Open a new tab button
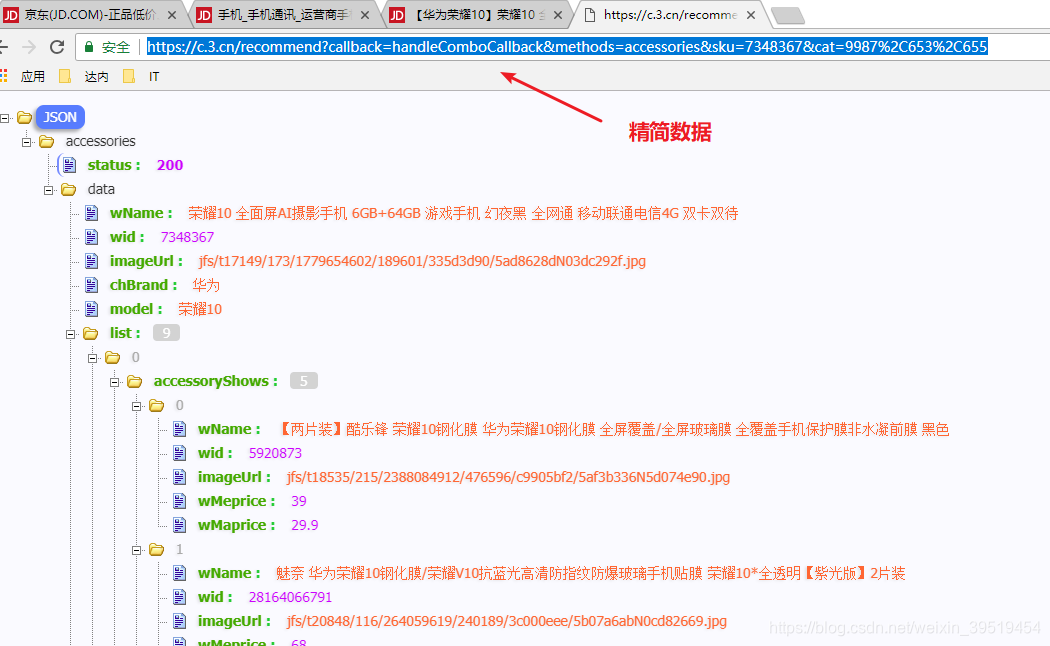The image size is (1050, 646). 788,15
